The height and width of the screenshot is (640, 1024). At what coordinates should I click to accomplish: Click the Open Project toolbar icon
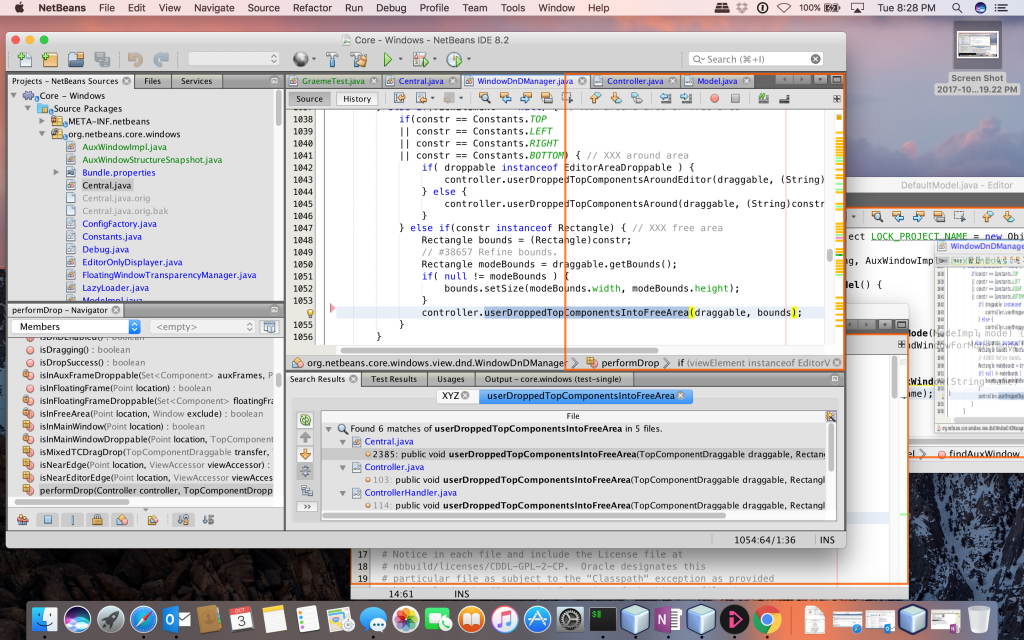(x=76, y=59)
